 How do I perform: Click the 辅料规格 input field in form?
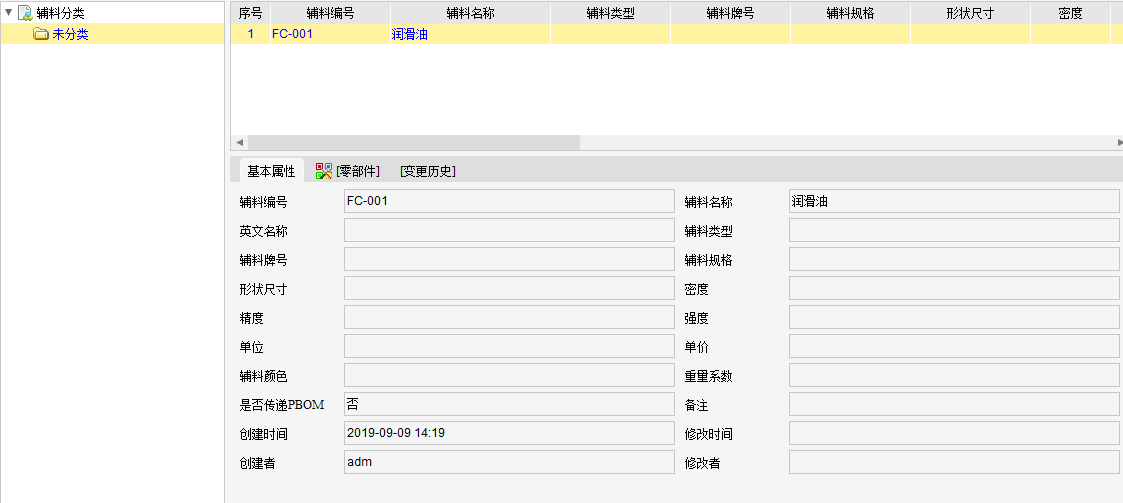click(954, 259)
